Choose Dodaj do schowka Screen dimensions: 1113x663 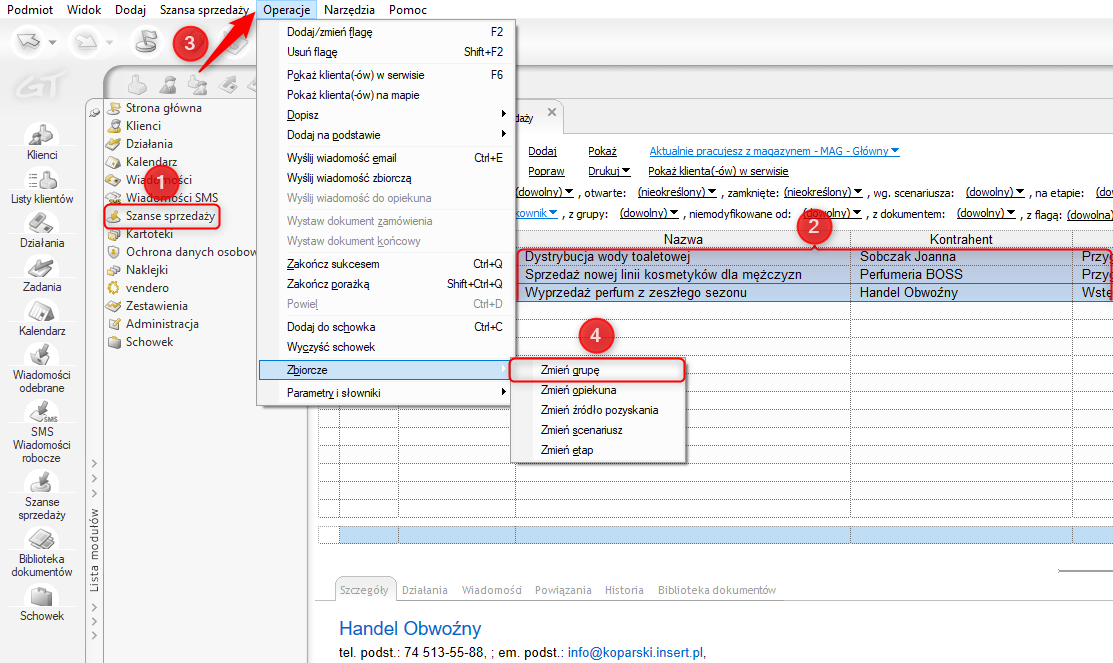385,327
